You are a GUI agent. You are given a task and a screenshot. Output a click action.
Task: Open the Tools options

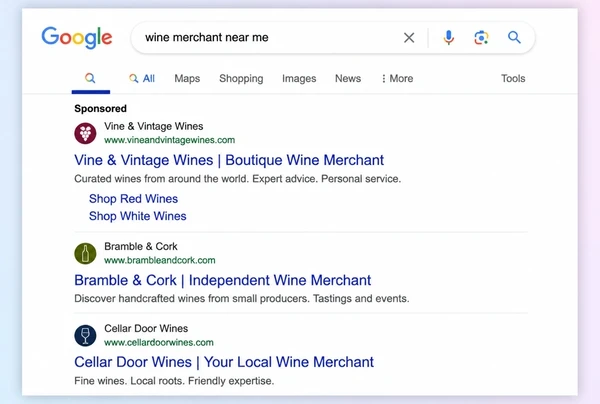(513, 78)
